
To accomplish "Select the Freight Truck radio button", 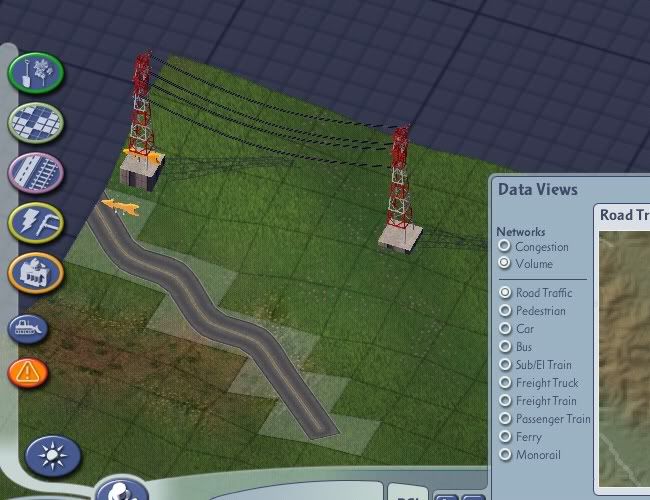I will click(x=505, y=382).
